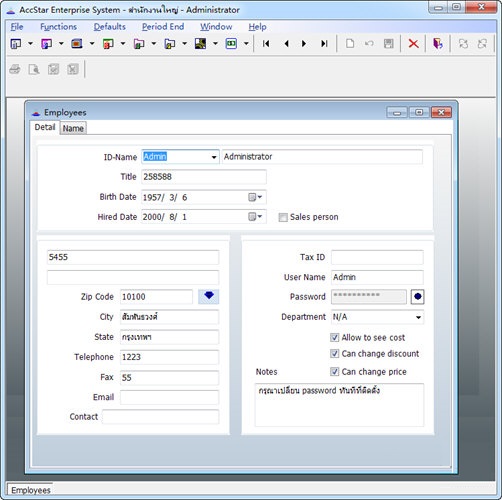Switch to the Name tab
Image resolution: width=502 pixels, height=500 pixels.
73,128
